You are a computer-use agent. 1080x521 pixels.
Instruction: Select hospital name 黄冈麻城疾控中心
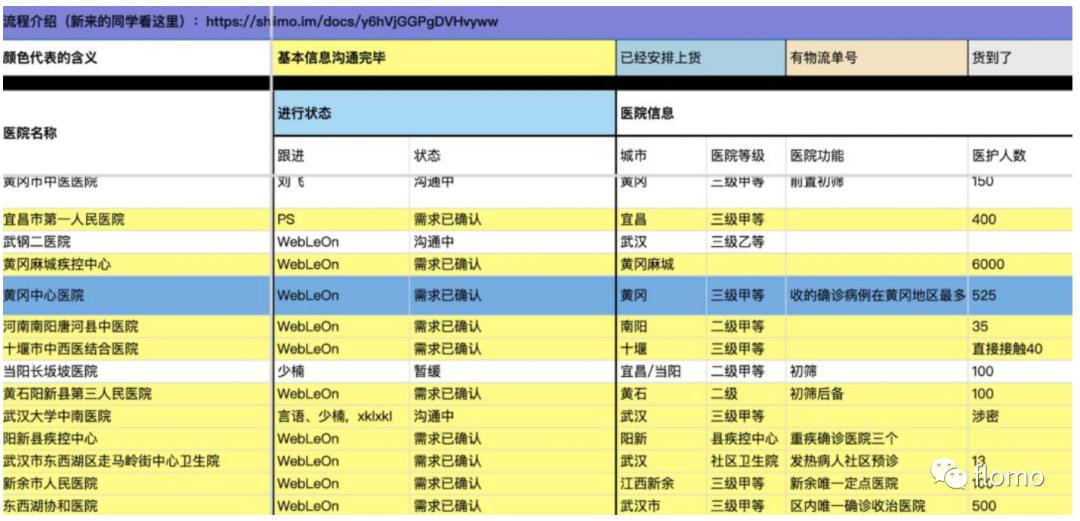pos(136,265)
